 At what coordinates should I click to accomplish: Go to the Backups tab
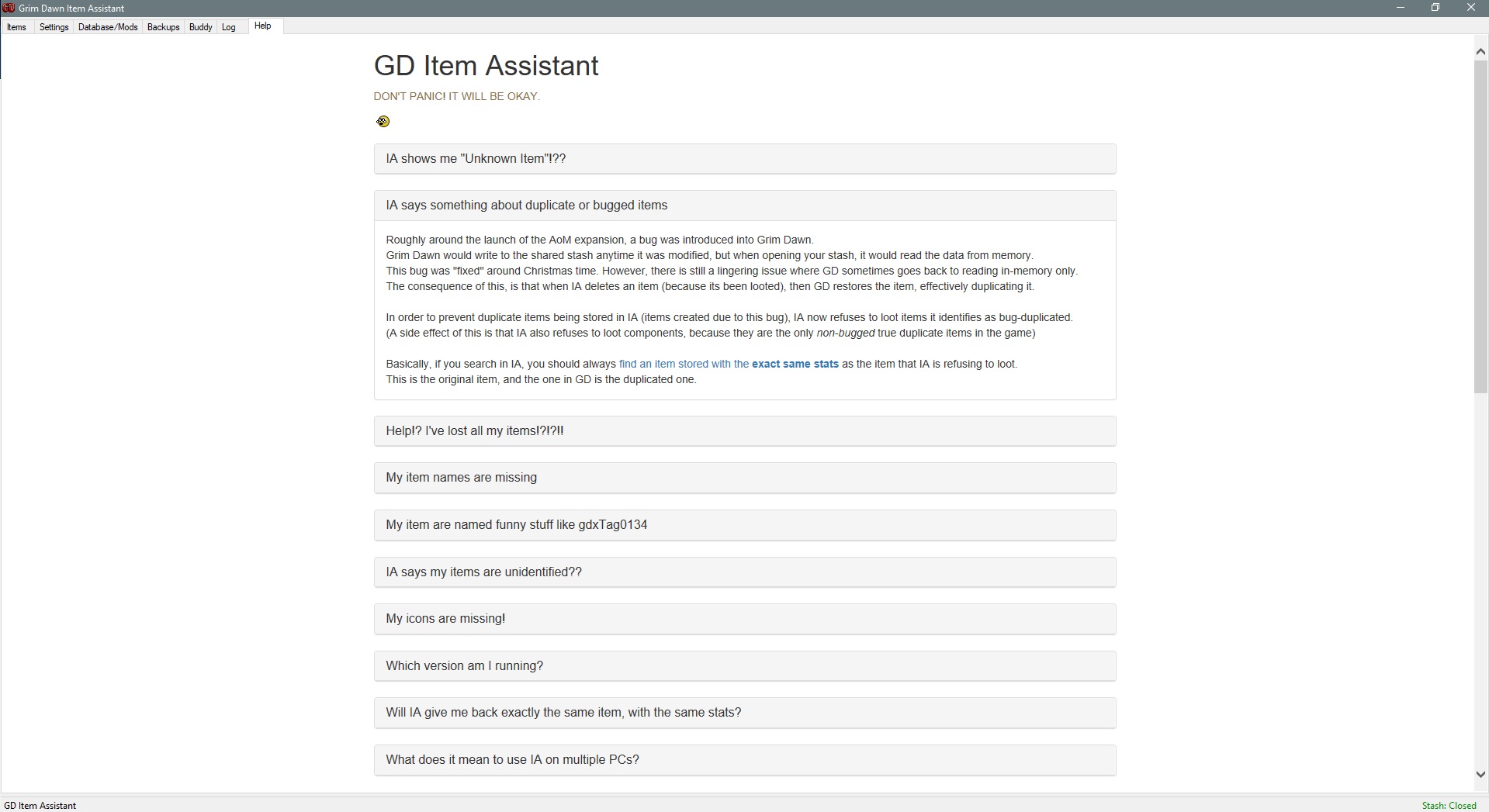[164, 27]
